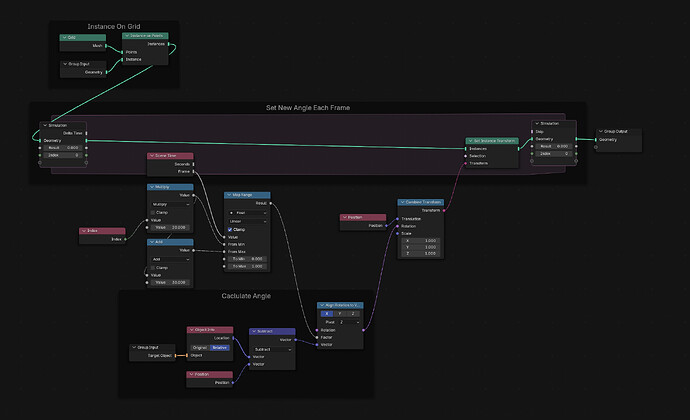690x420 pixels.
Task: Open the Pivot axis dropdown in Align Rotation
Action: [349, 322]
